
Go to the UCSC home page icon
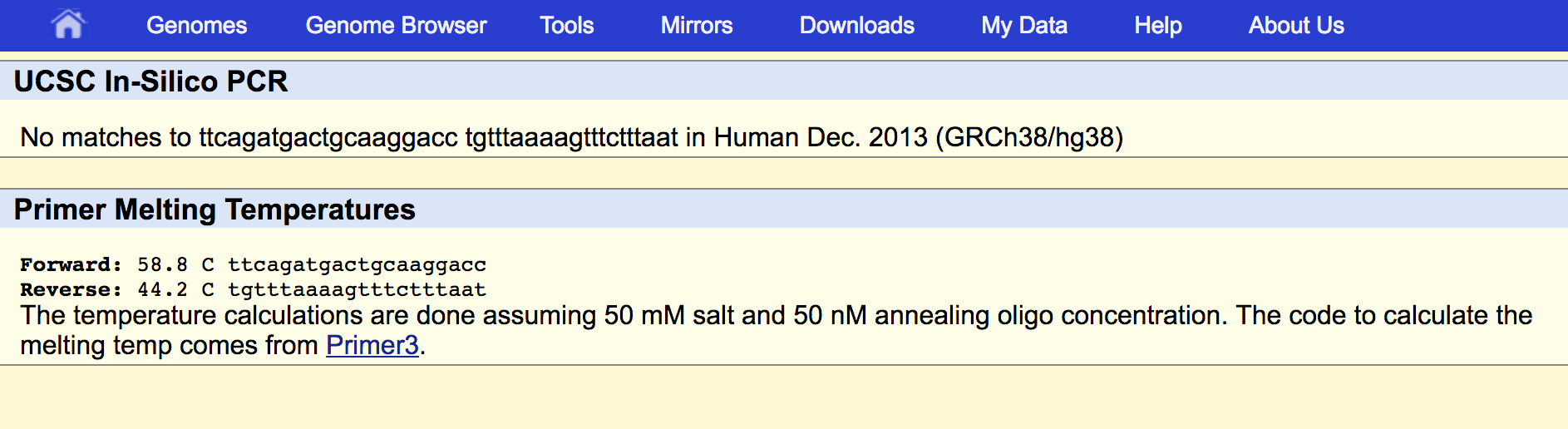[x=68, y=25]
